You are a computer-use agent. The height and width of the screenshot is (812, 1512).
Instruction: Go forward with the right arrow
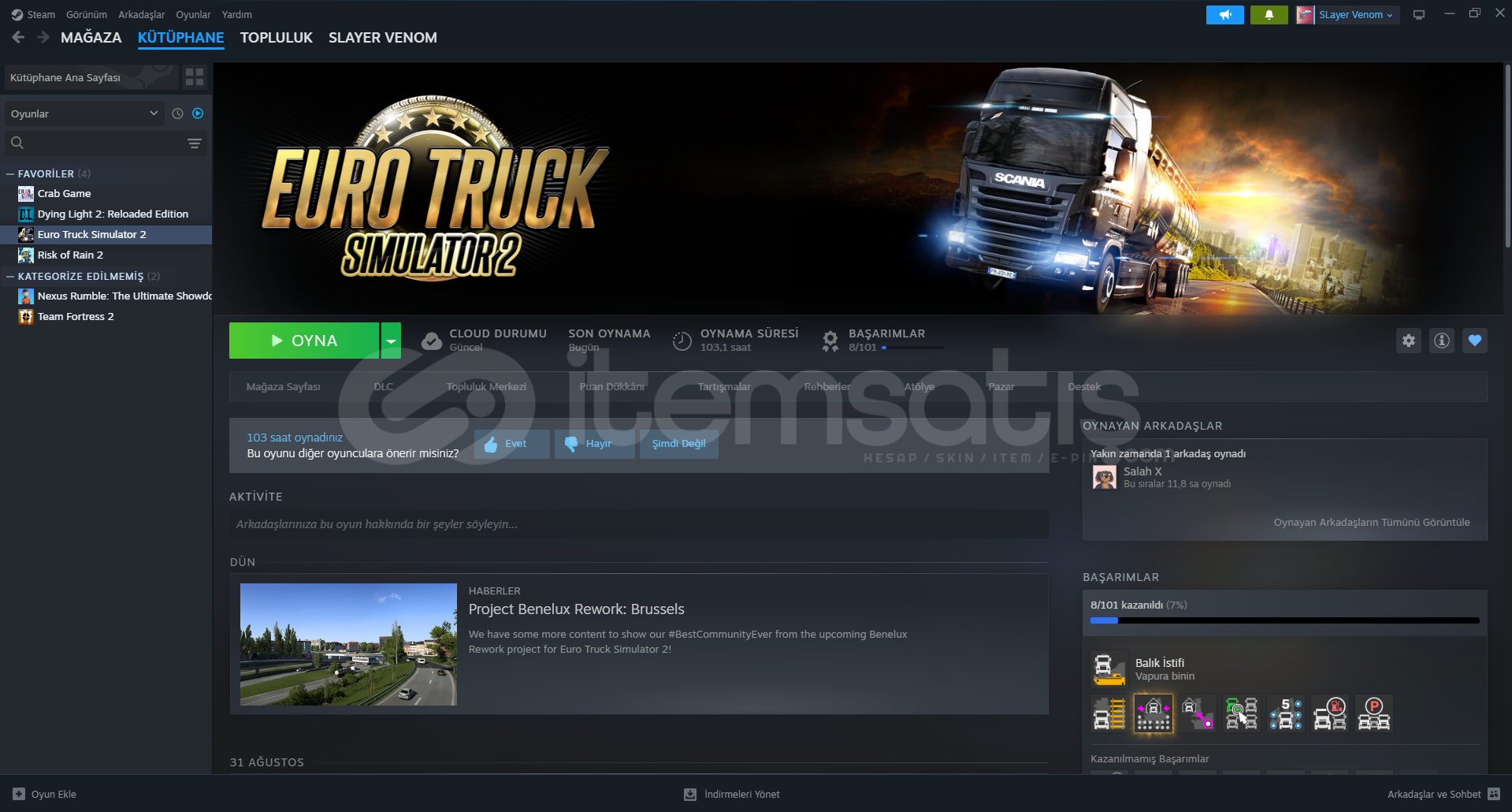pyautogui.click(x=43, y=37)
